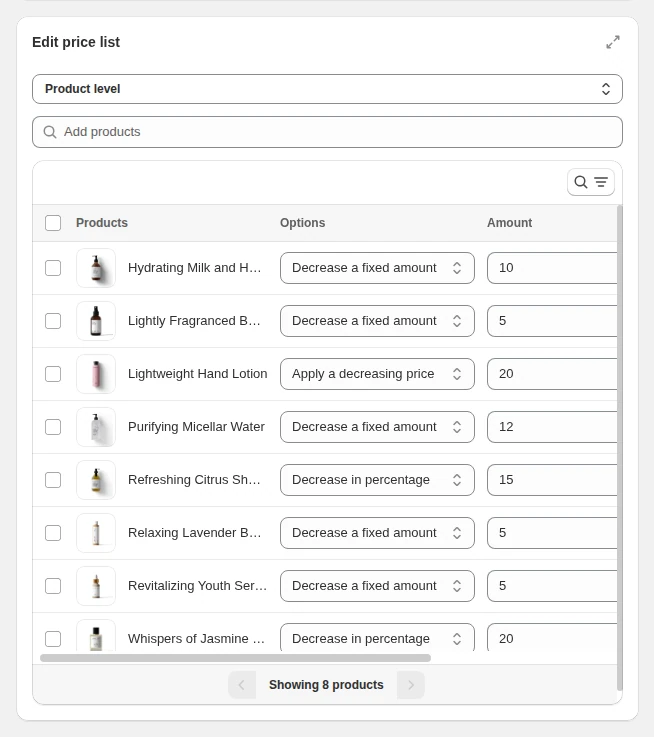Click the Options column header
Viewport: 654px width, 737px height.
(x=302, y=223)
